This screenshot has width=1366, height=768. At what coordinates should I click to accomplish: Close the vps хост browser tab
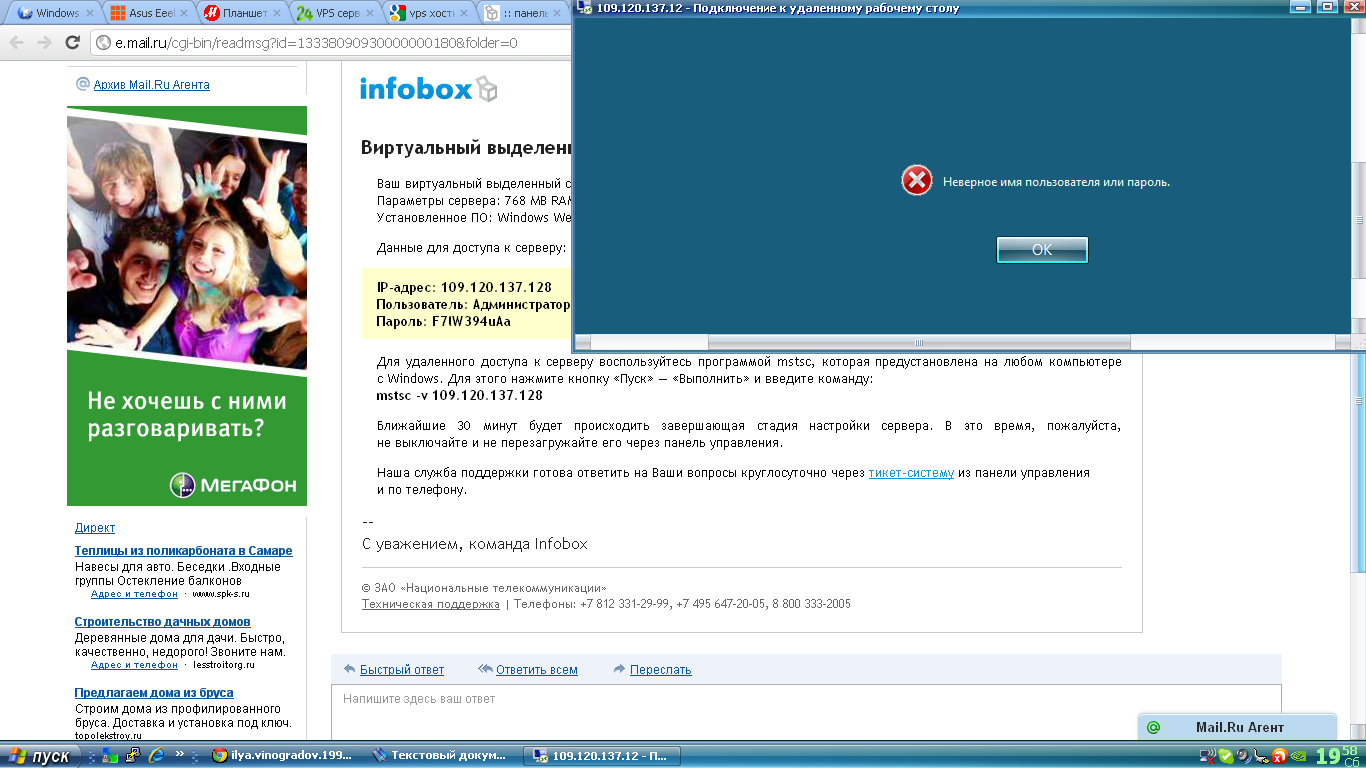tap(462, 14)
